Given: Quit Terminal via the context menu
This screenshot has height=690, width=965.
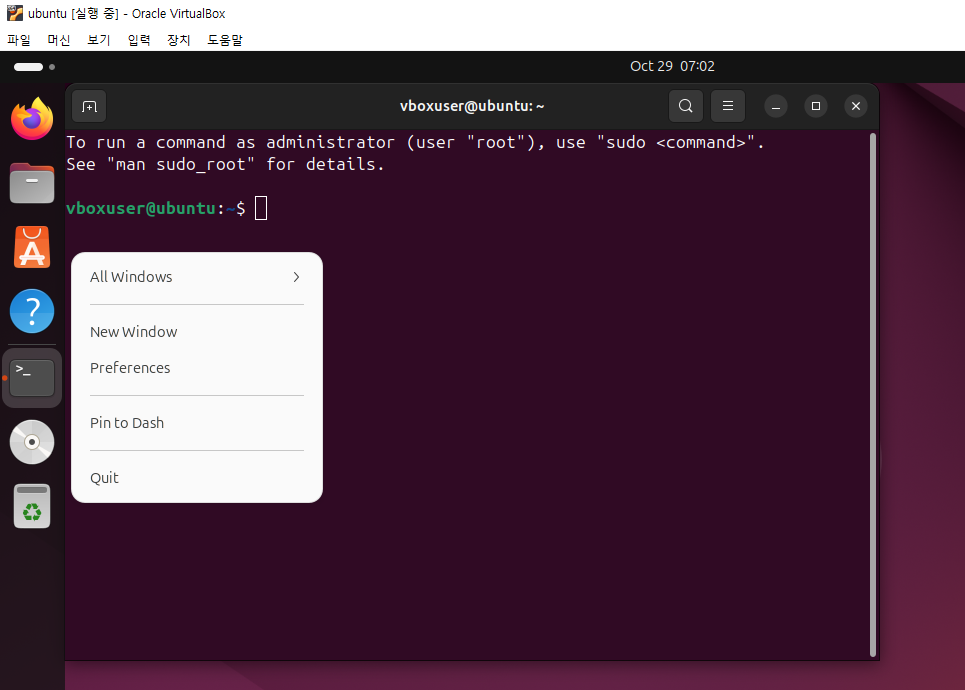Looking at the screenshot, I should (197, 478).
